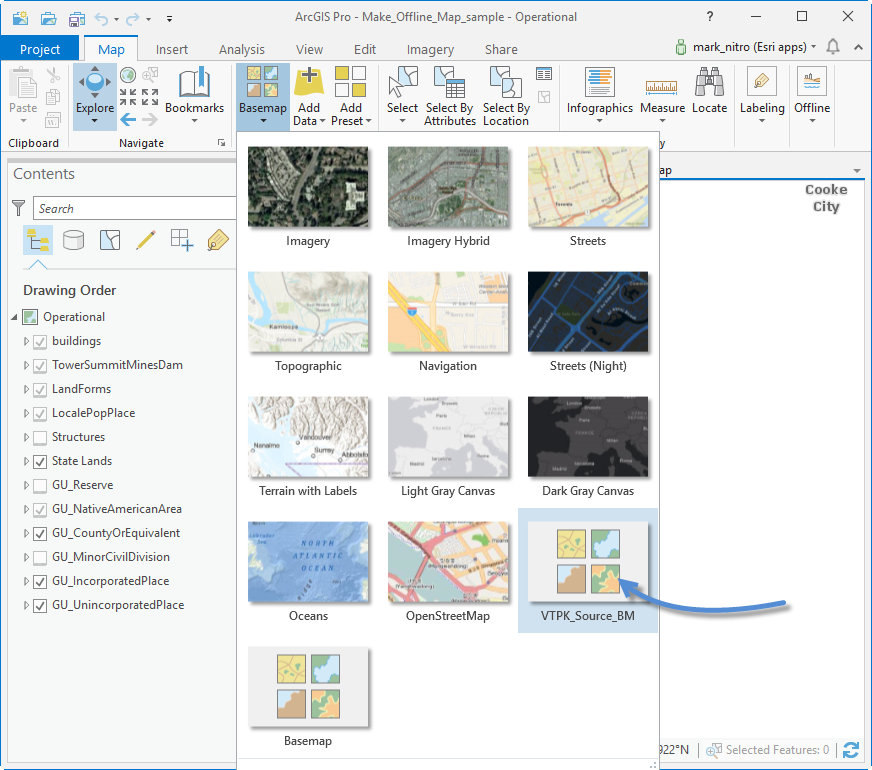
Task: Uncheck GU_CountyOrEquivalent layer
Action: (x=39, y=534)
